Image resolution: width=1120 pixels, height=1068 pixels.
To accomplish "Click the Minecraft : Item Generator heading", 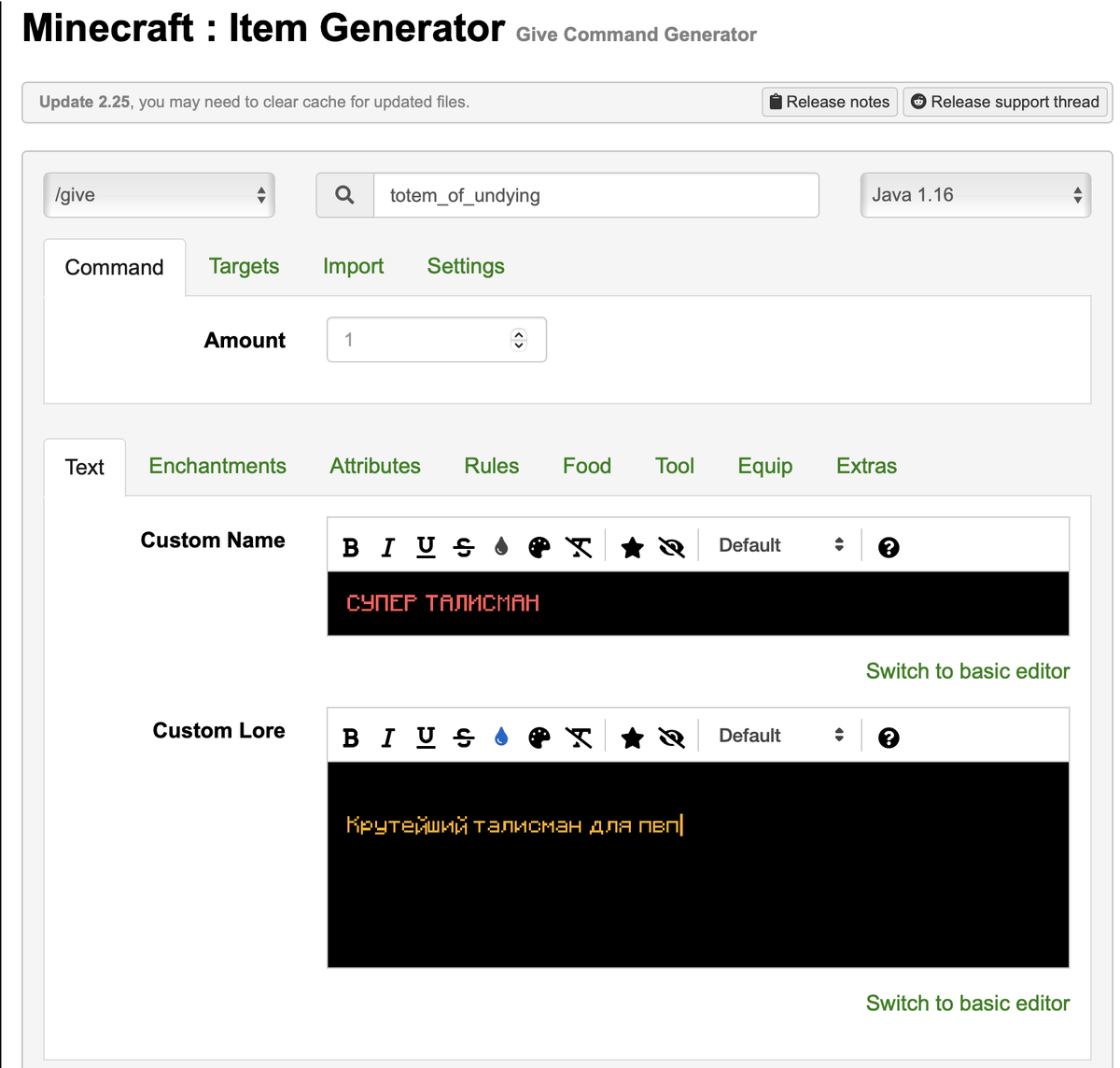I will pyautogui.click(x=263, y=28).
